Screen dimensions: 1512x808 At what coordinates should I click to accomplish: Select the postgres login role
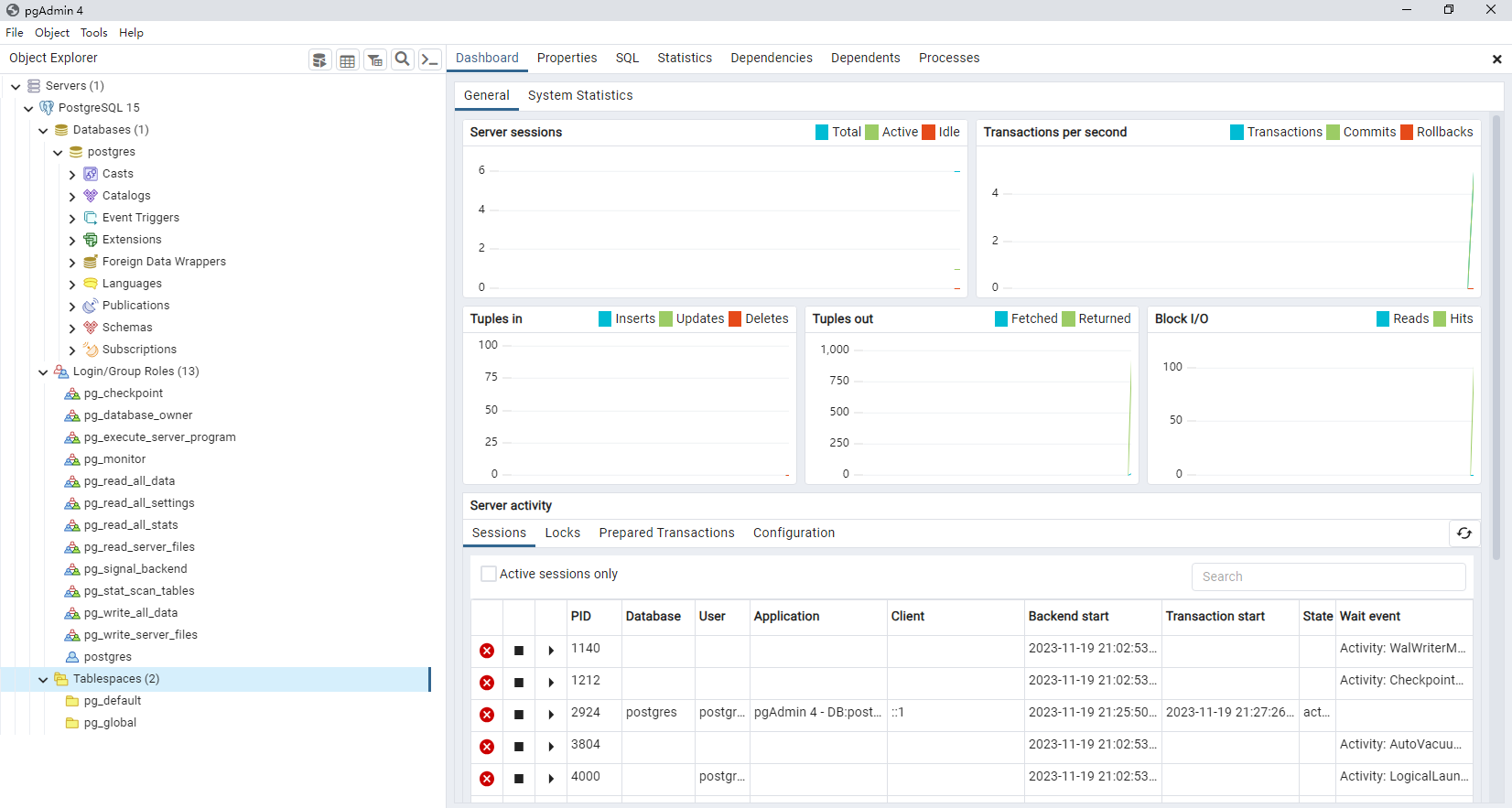click(108, 657)
